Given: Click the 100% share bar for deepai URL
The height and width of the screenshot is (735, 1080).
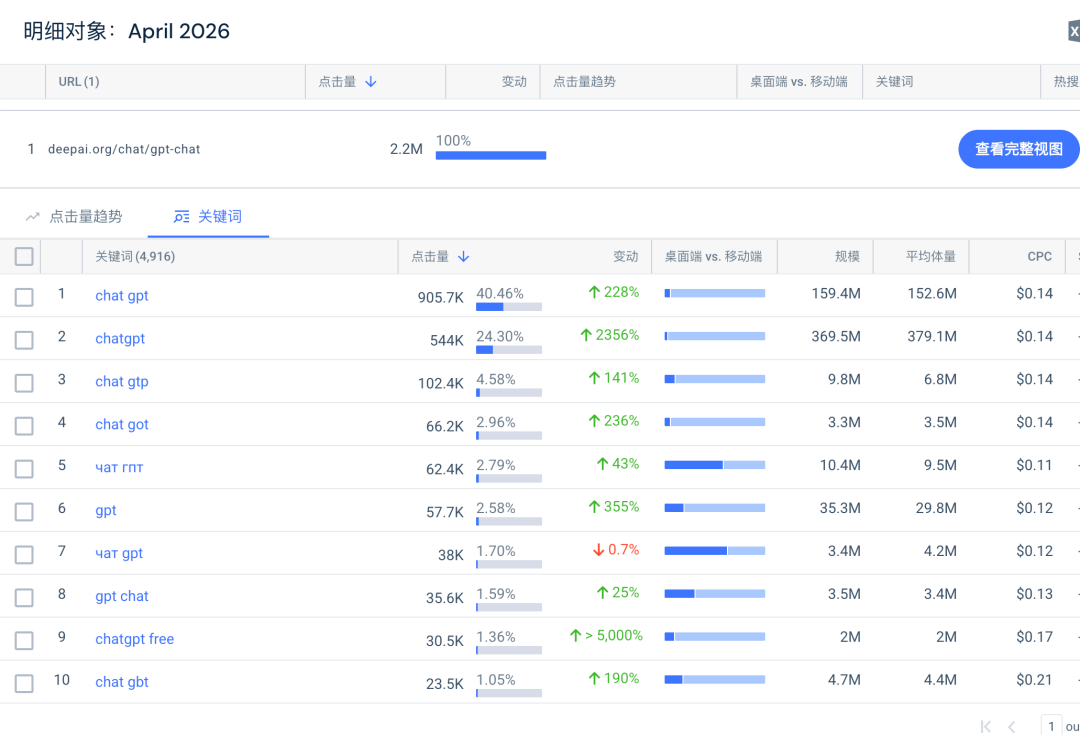Looking at the screenshot, I should point(491,156).
